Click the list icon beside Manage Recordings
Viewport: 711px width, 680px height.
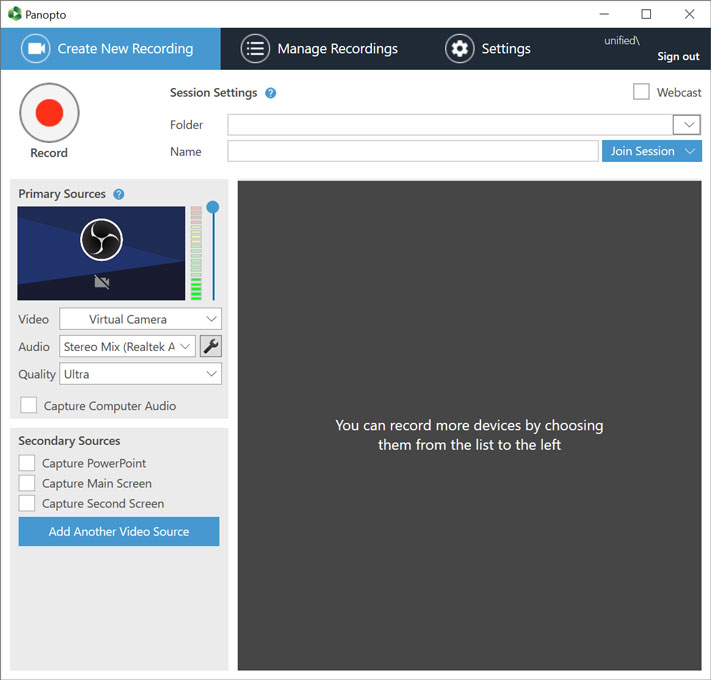tap(256, 48)
